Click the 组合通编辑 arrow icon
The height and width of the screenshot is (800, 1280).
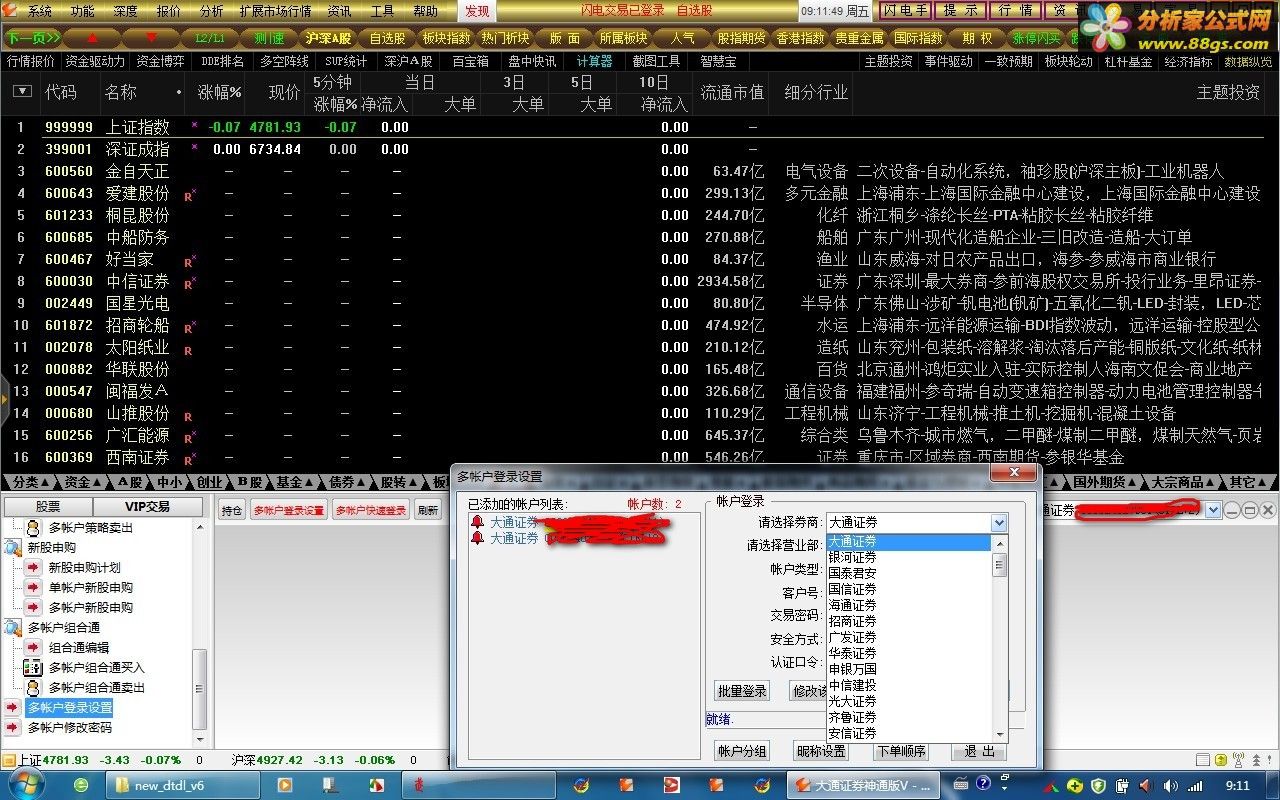(33, 647)
